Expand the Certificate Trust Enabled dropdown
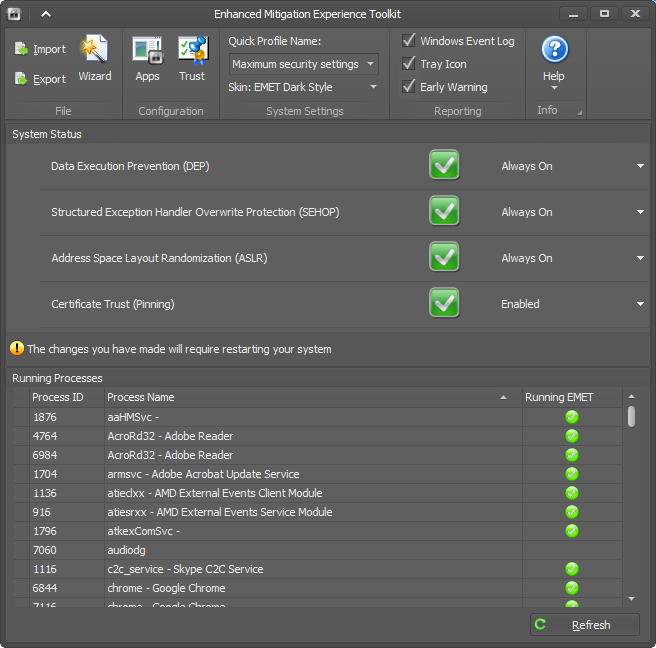656x648 pixels. click(x=640, y=304)
